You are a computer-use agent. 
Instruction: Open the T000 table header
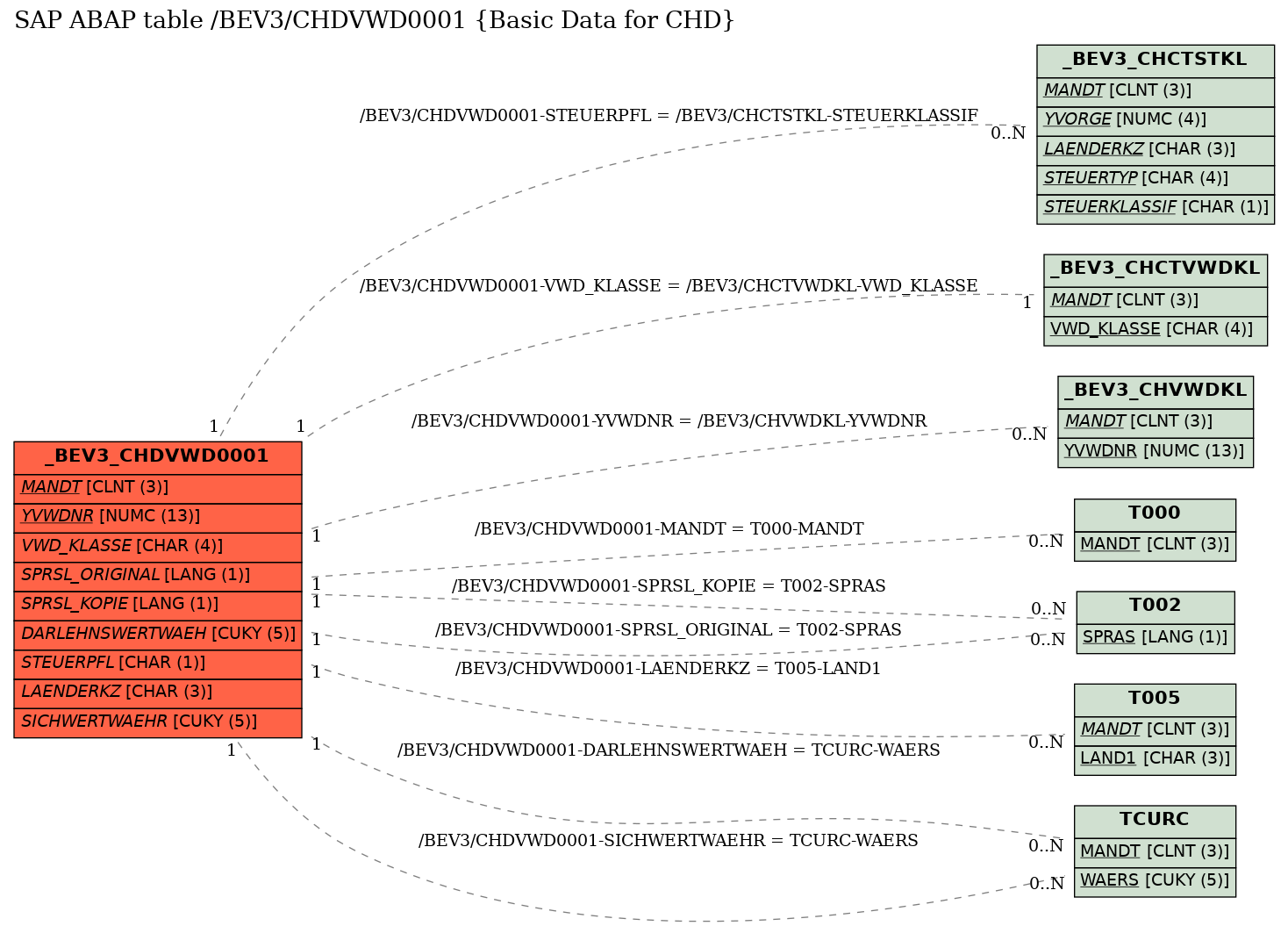click(1155, 513)
